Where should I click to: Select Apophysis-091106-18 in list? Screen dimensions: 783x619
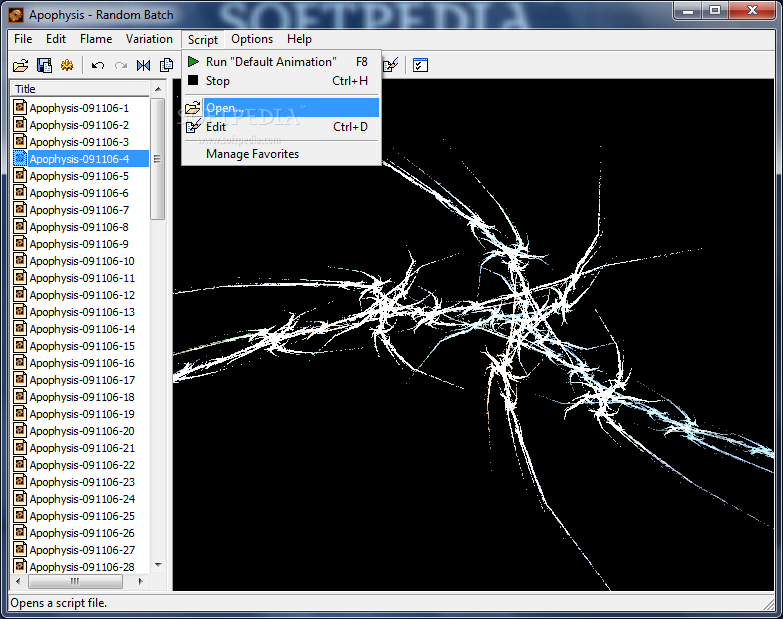point(82,397)
